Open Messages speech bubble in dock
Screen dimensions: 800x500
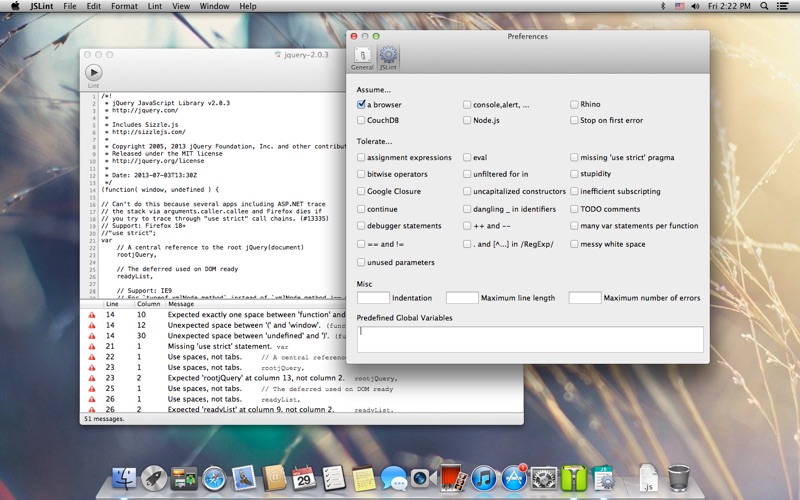tap(394, 478)
